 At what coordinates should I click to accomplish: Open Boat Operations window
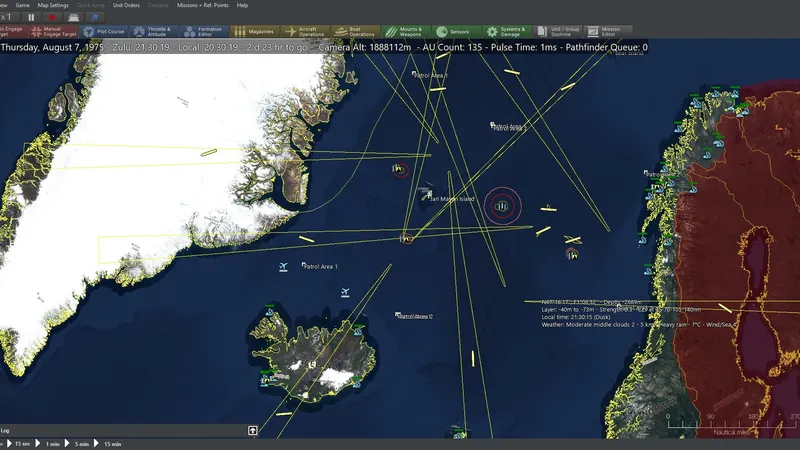356,32
